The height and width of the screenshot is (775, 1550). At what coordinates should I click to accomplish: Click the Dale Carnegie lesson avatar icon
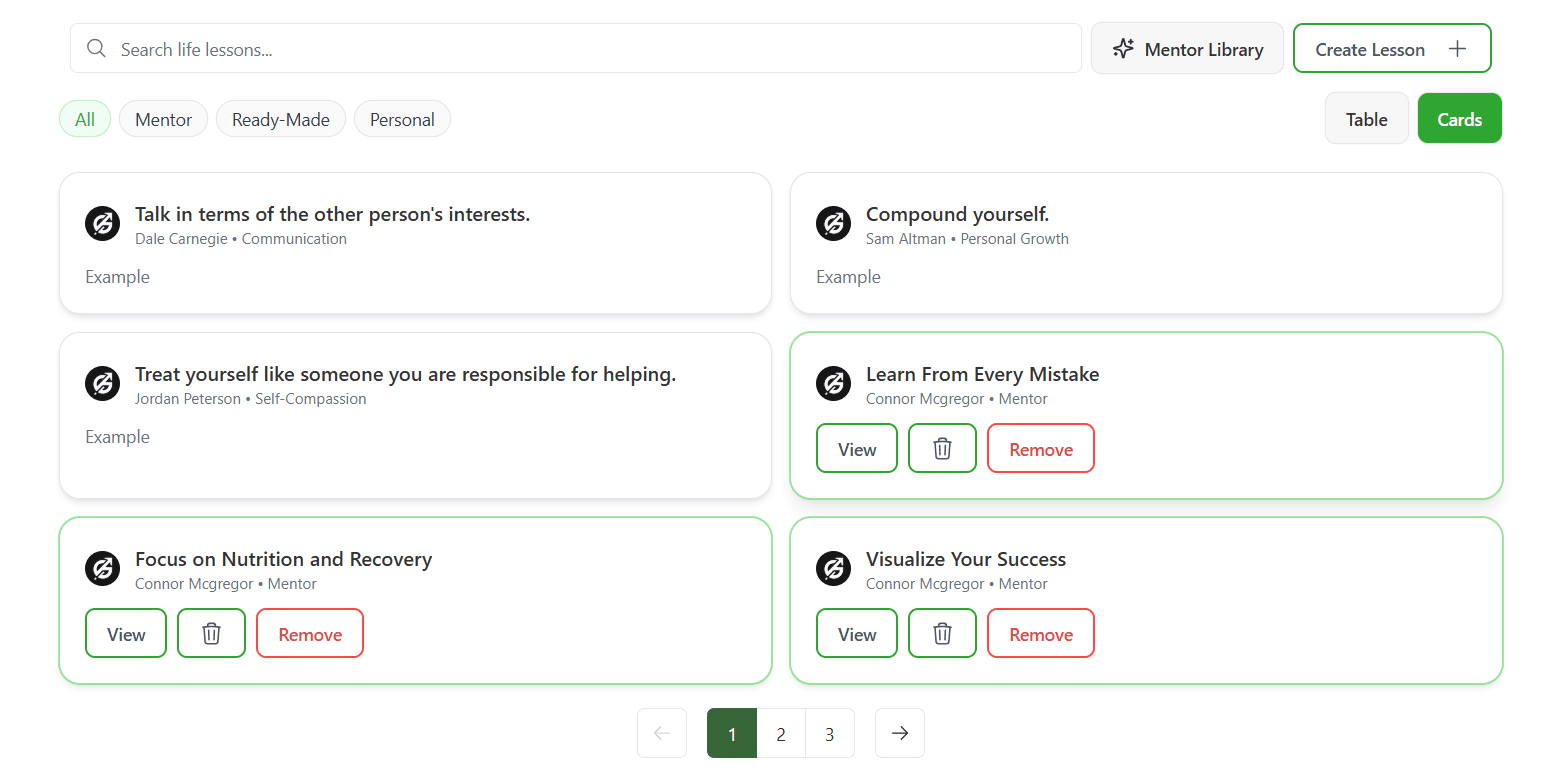coord(102,224)
